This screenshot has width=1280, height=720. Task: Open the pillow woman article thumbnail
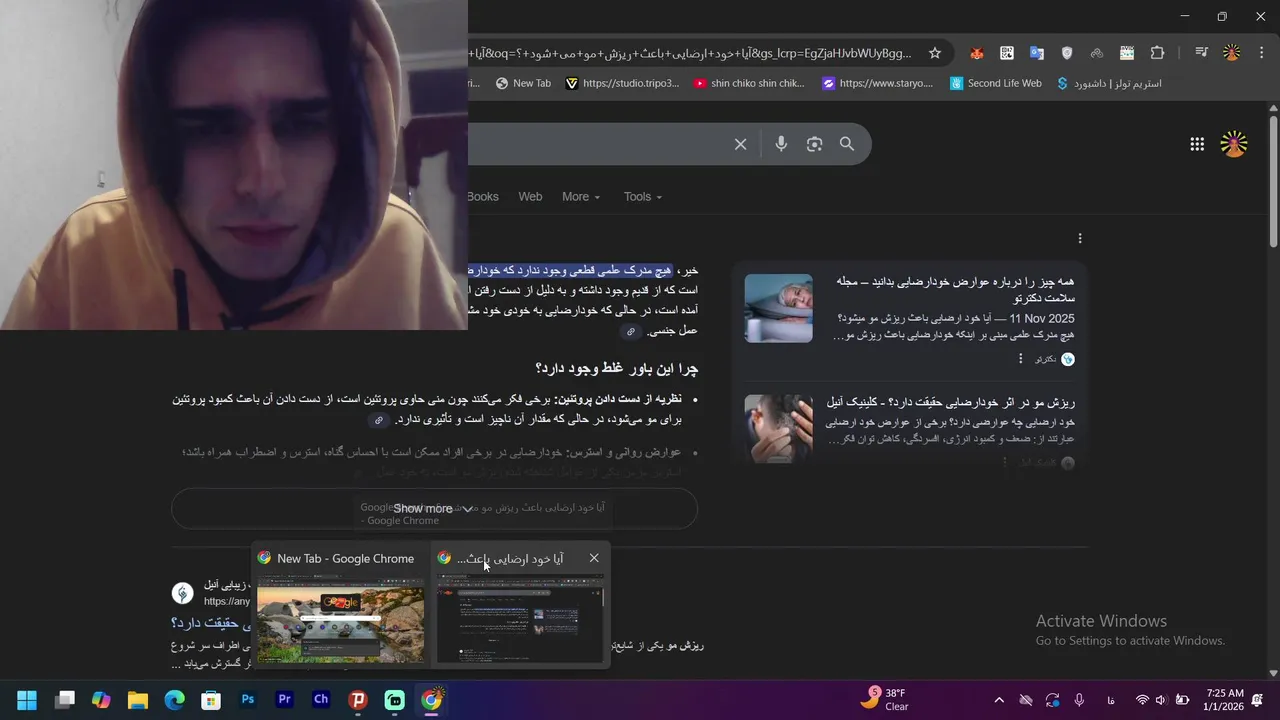point(778,308)
